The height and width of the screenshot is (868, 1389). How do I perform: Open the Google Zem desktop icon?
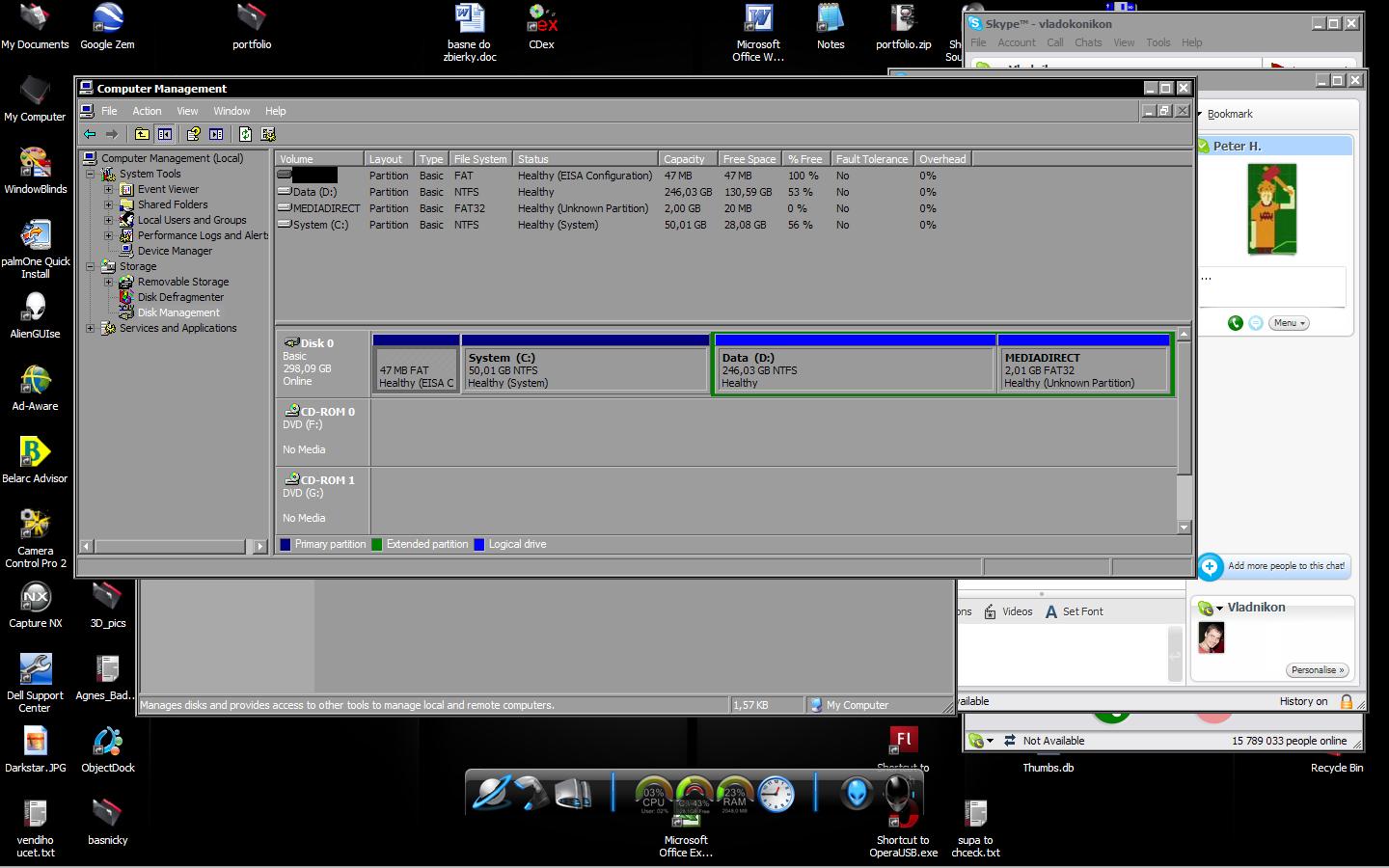coord(107,26)
